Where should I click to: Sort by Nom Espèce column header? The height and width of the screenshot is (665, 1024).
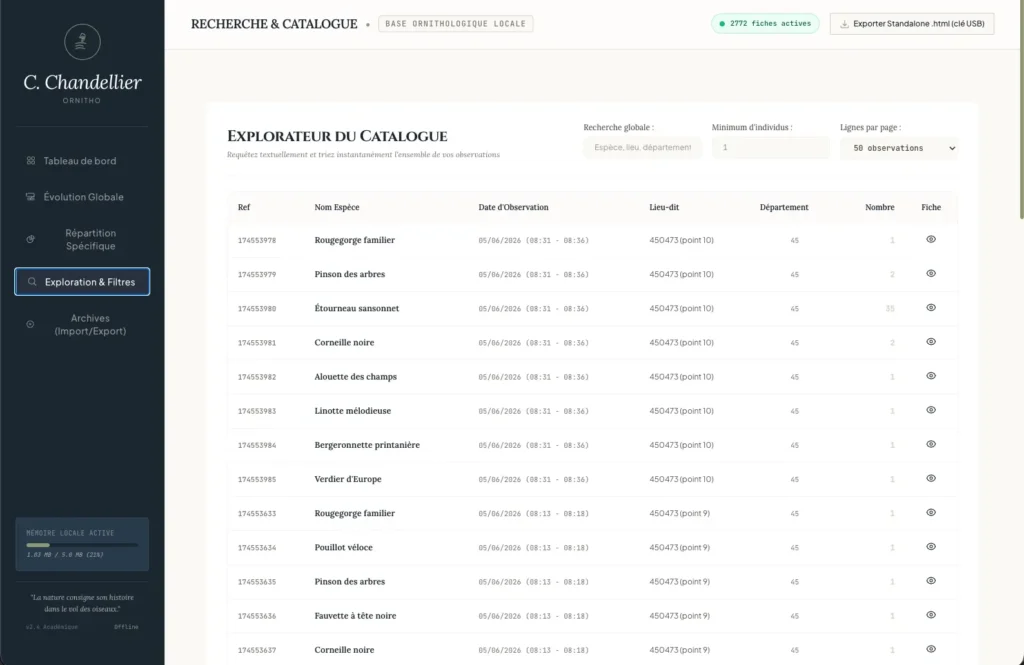[336, 207]
